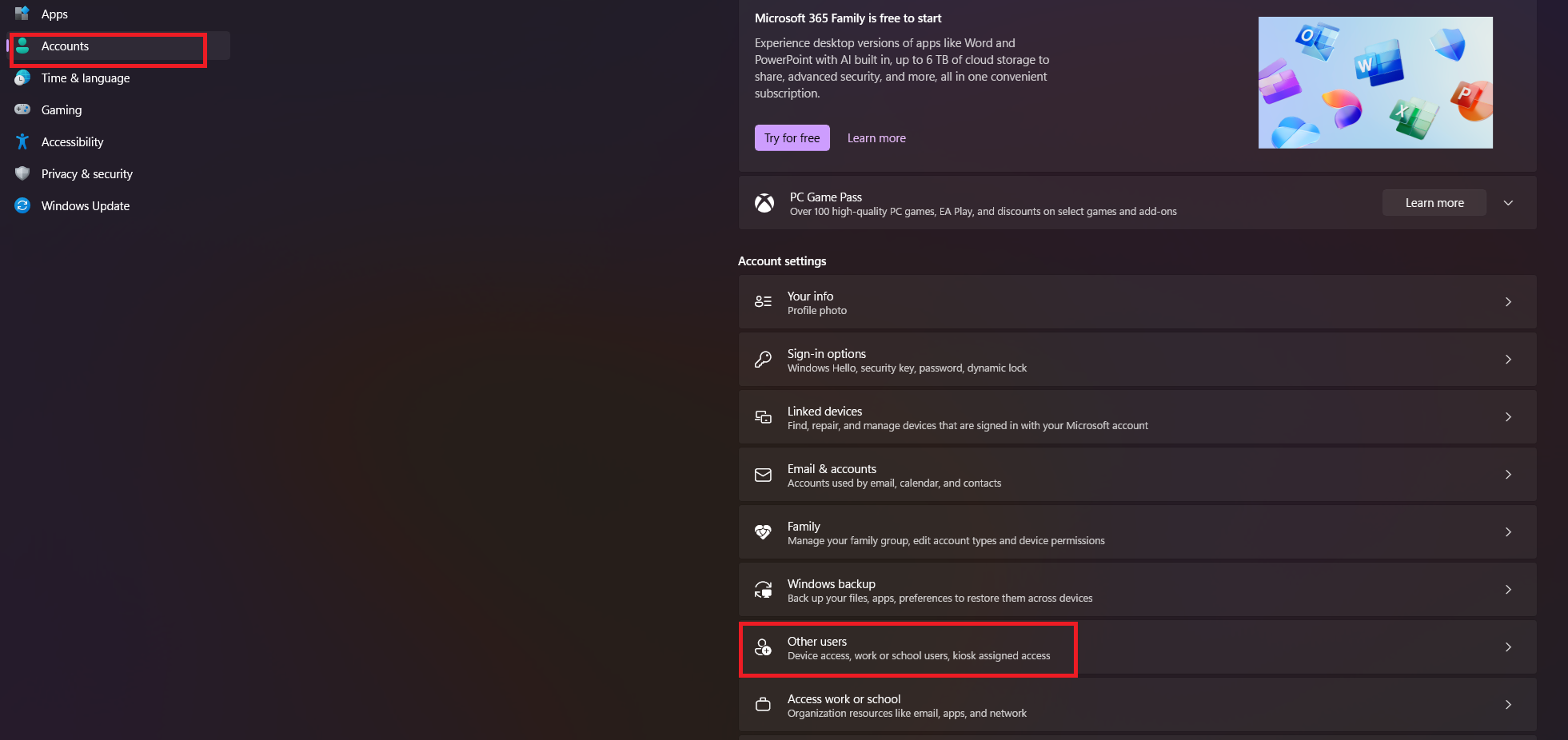Click 'Windows Hello, security key, password' description
1568x740 pixels.
click(907, 368)
